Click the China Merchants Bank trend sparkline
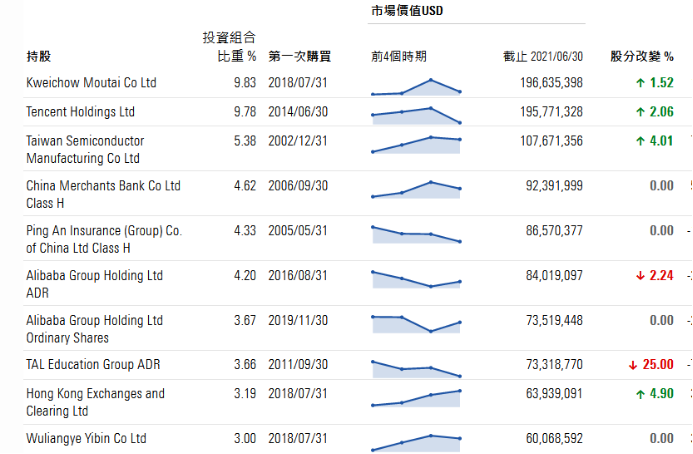 click(x=416, y=189)
